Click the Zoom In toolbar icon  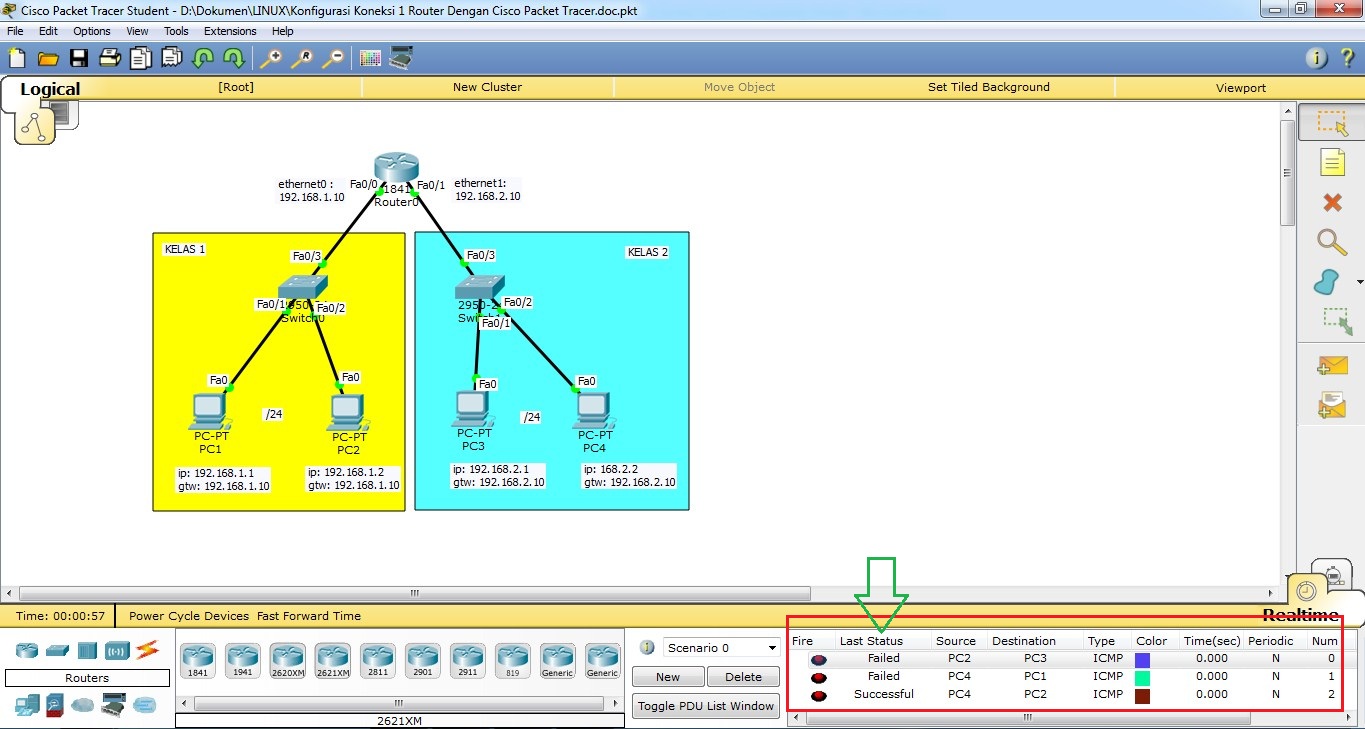(269, 57)
